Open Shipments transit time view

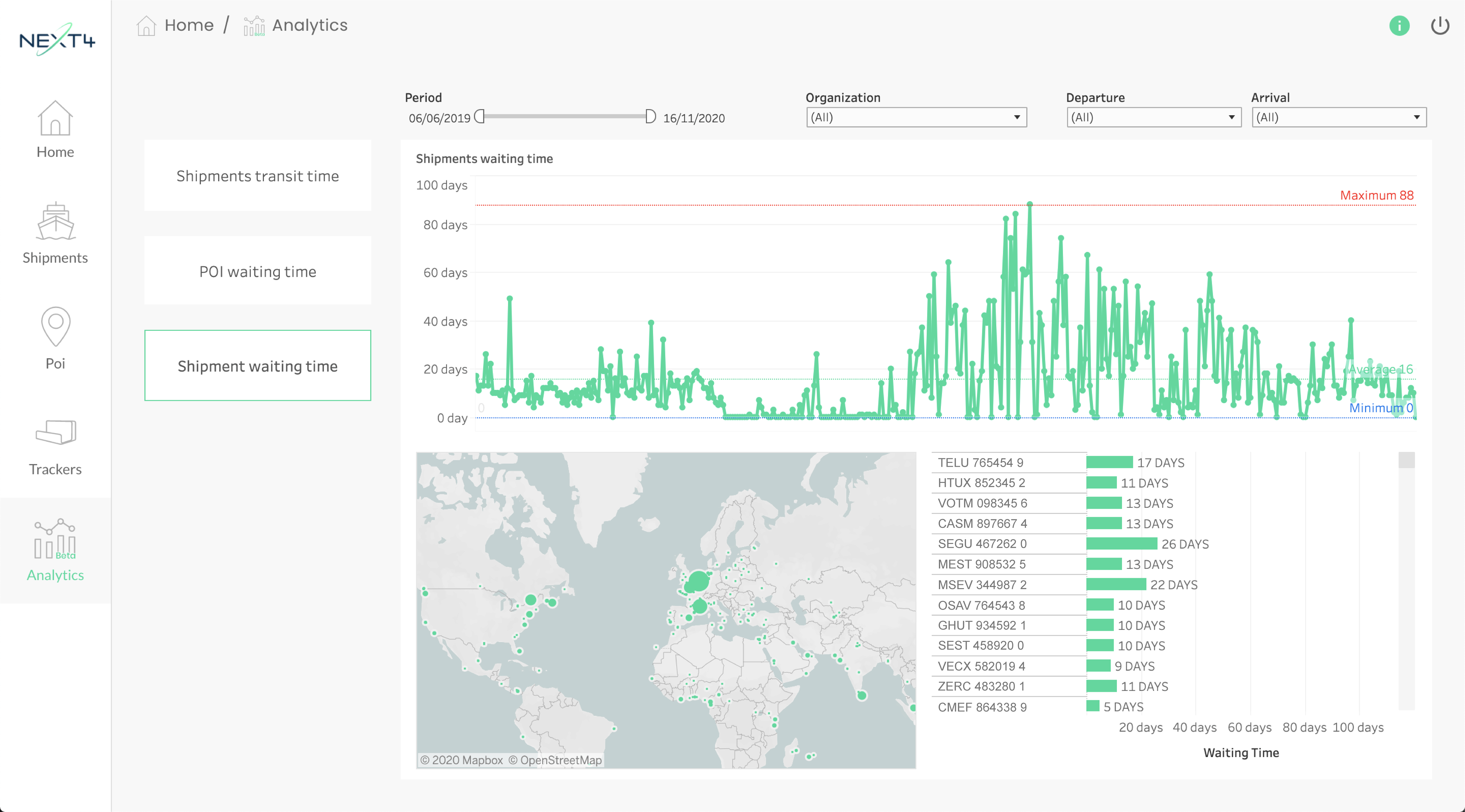258,176
